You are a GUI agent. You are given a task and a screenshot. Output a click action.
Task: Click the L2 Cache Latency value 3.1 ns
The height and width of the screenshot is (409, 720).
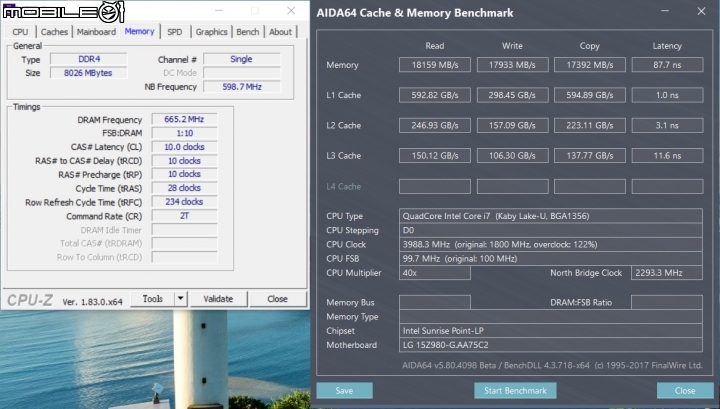point(667,125)
